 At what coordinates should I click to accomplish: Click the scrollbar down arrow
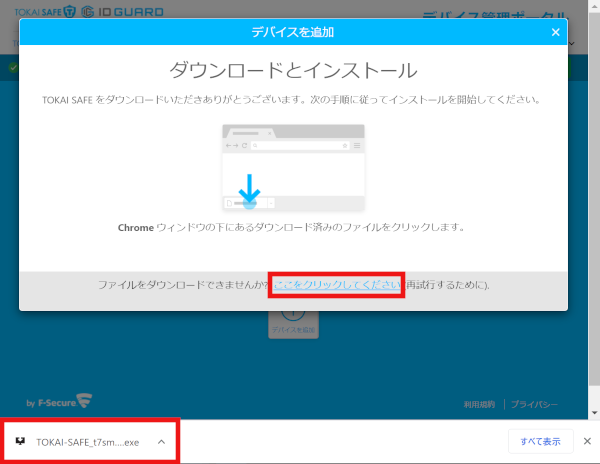pos(594,413)
